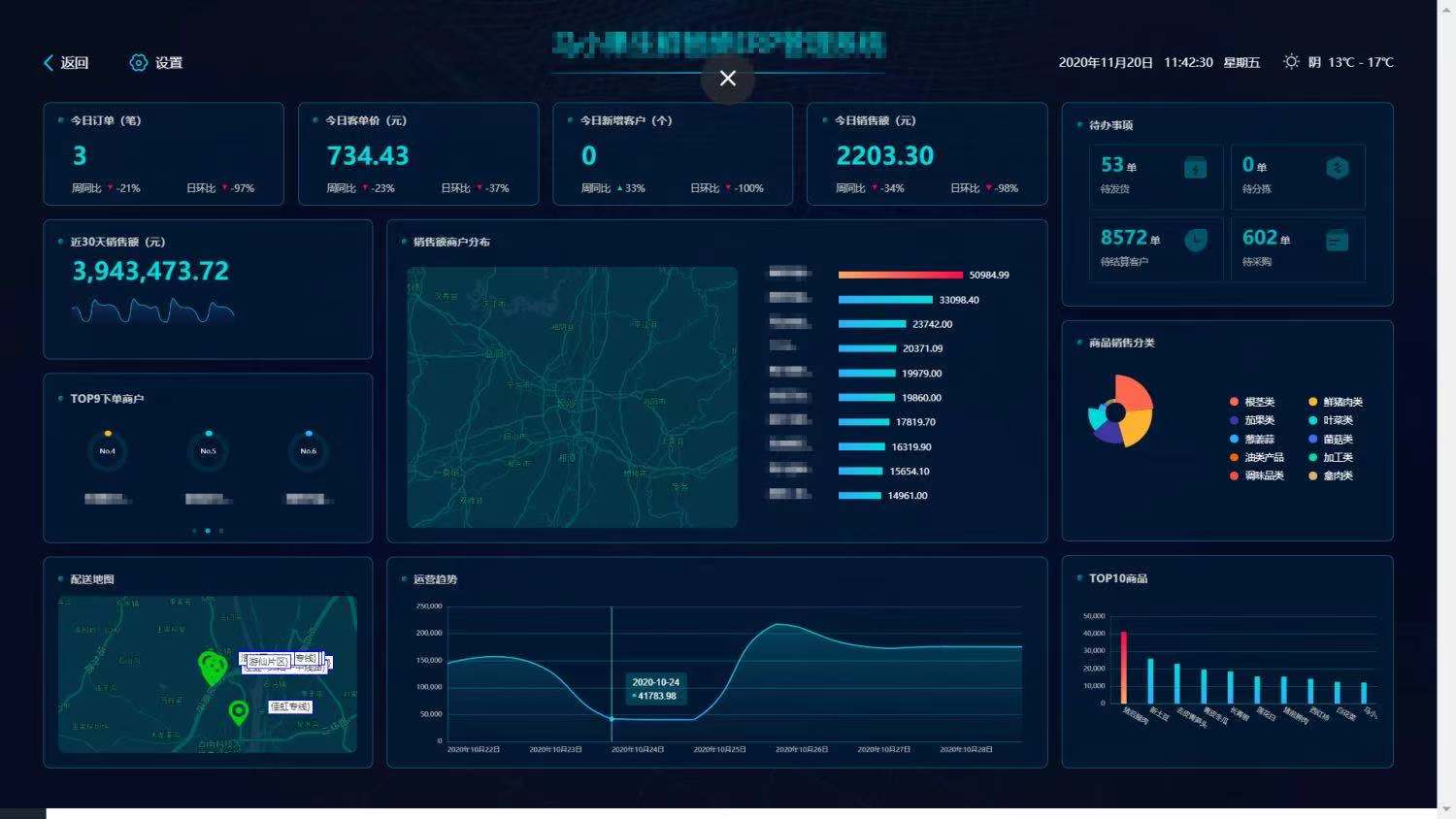Toggle 茄果类 legend item
Viewport: 1456px width, 819px height.
pos(1252,420)
